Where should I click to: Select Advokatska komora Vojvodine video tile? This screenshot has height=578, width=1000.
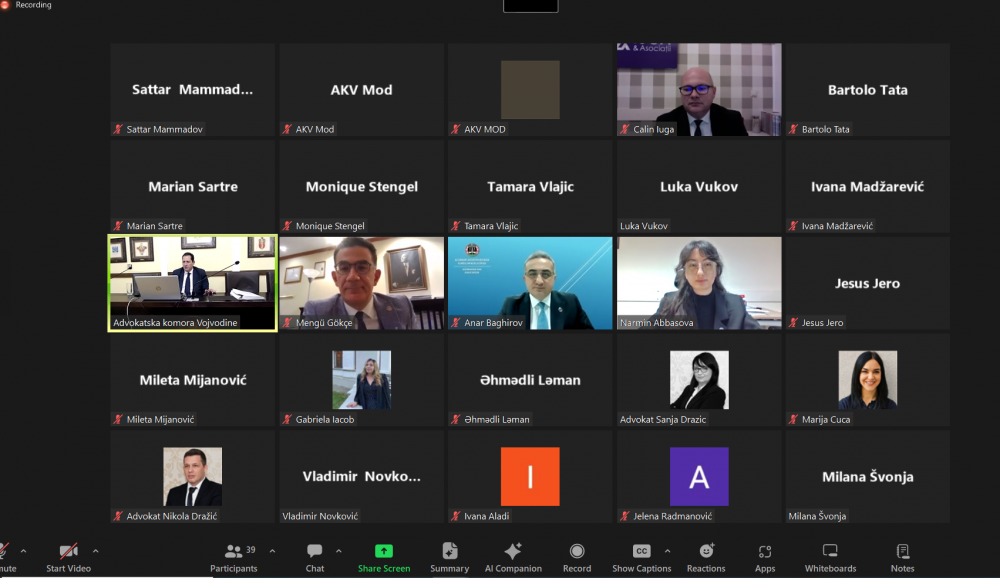pyautogui.click(x=192, y=283)
